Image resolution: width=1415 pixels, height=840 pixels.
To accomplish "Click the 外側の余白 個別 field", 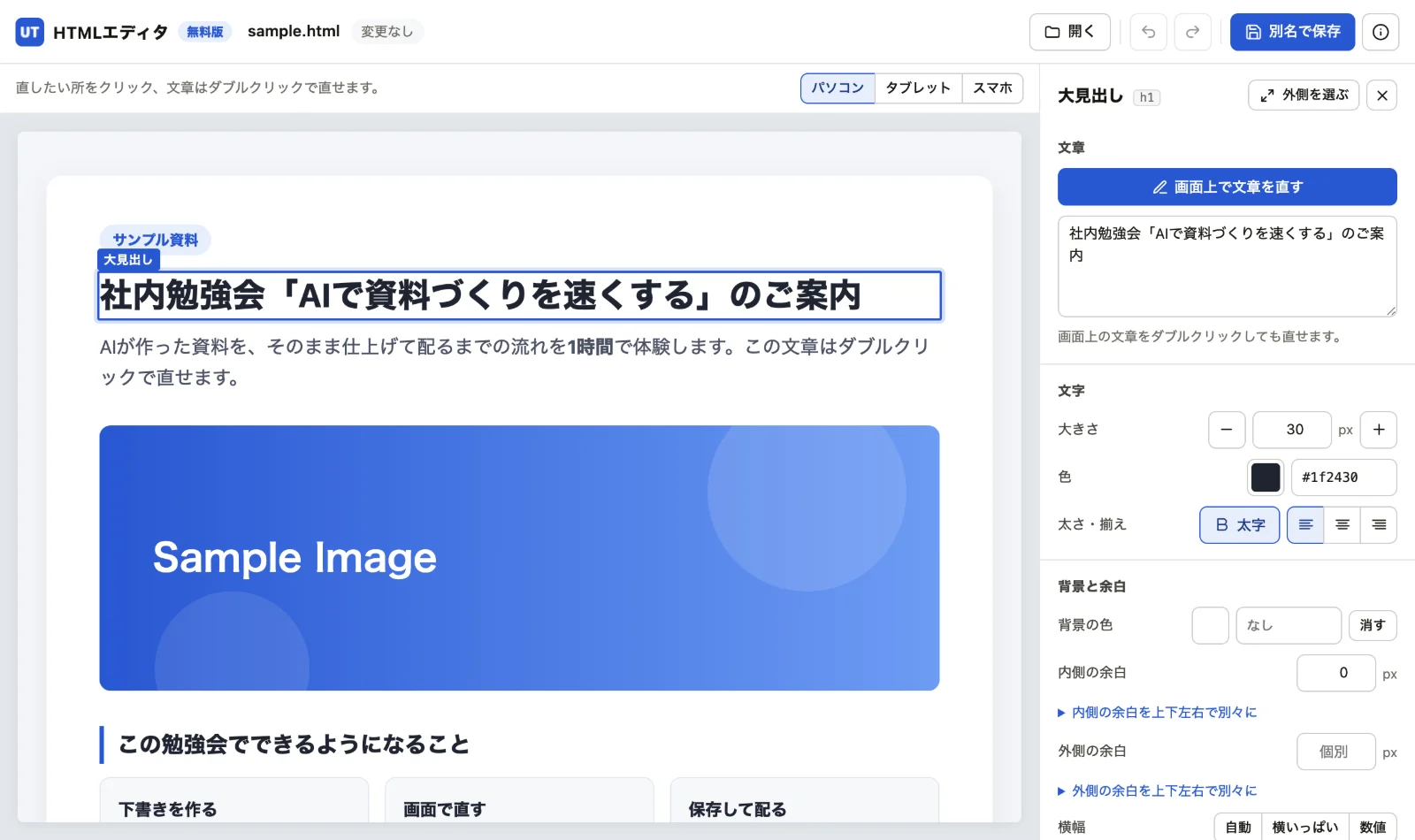I will 1336,752.
